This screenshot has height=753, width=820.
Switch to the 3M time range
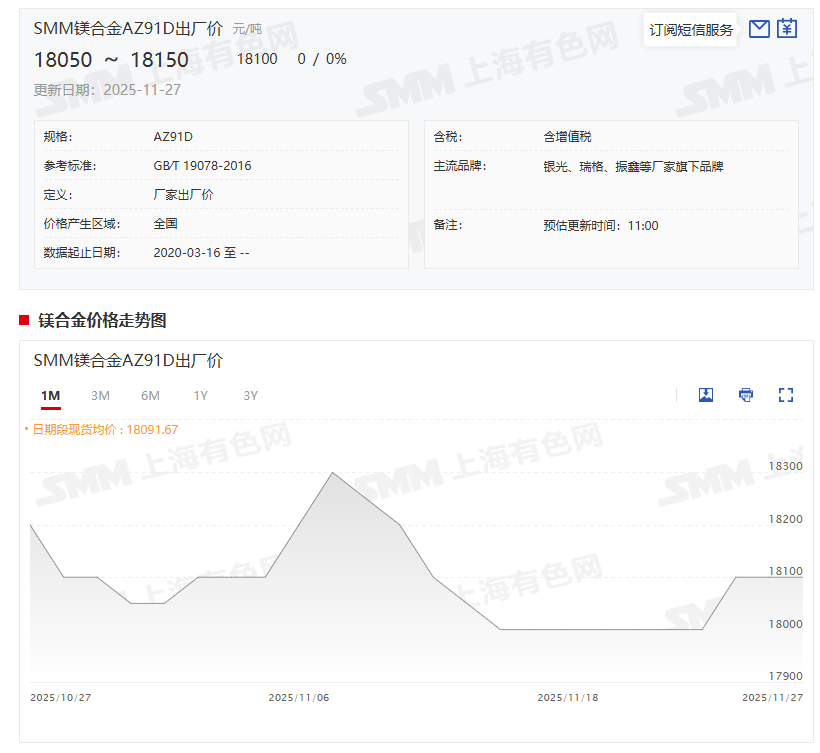pyautogui.click(x=100, y=396)
